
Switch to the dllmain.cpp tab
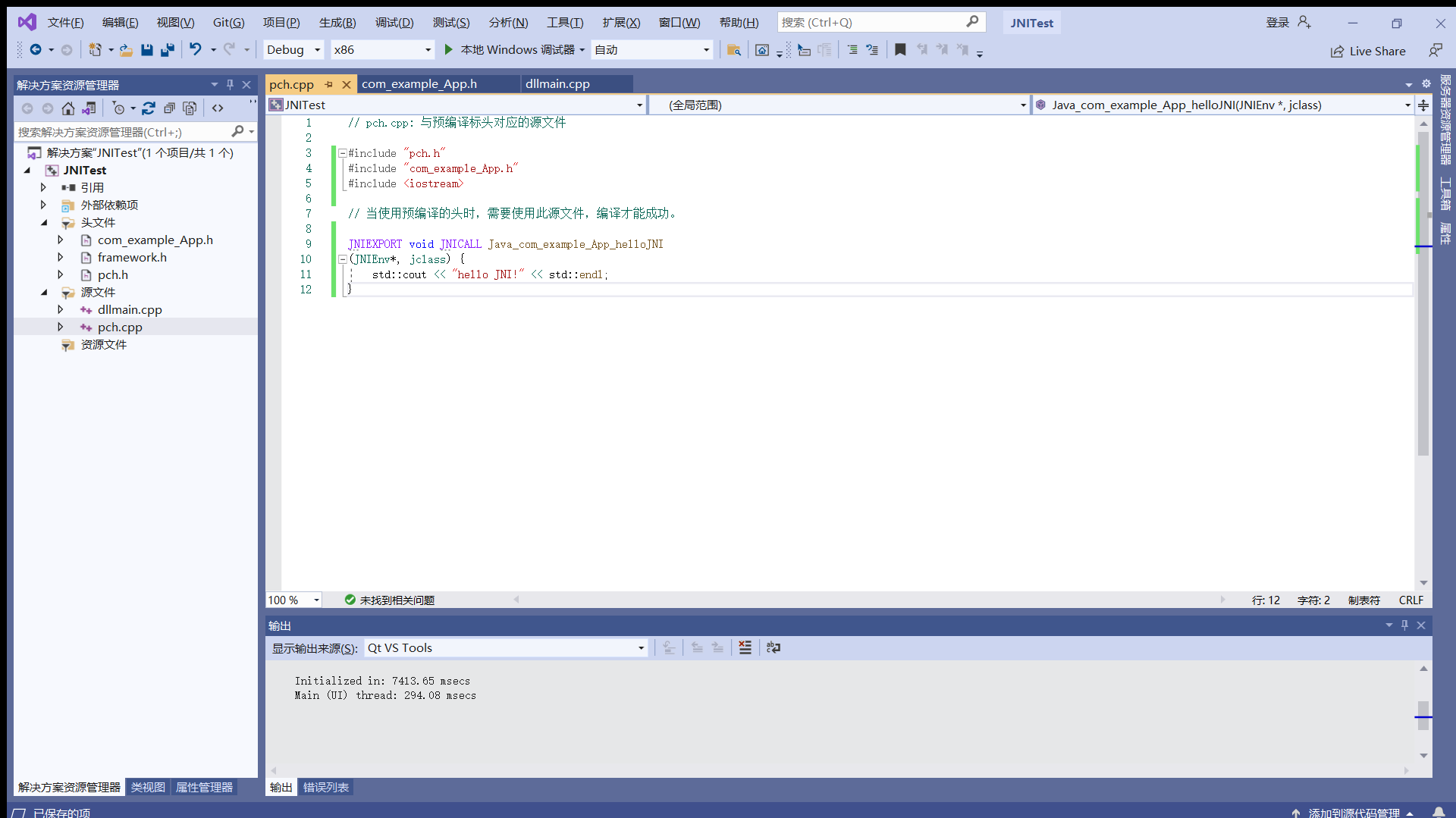[x=557, y=83]
